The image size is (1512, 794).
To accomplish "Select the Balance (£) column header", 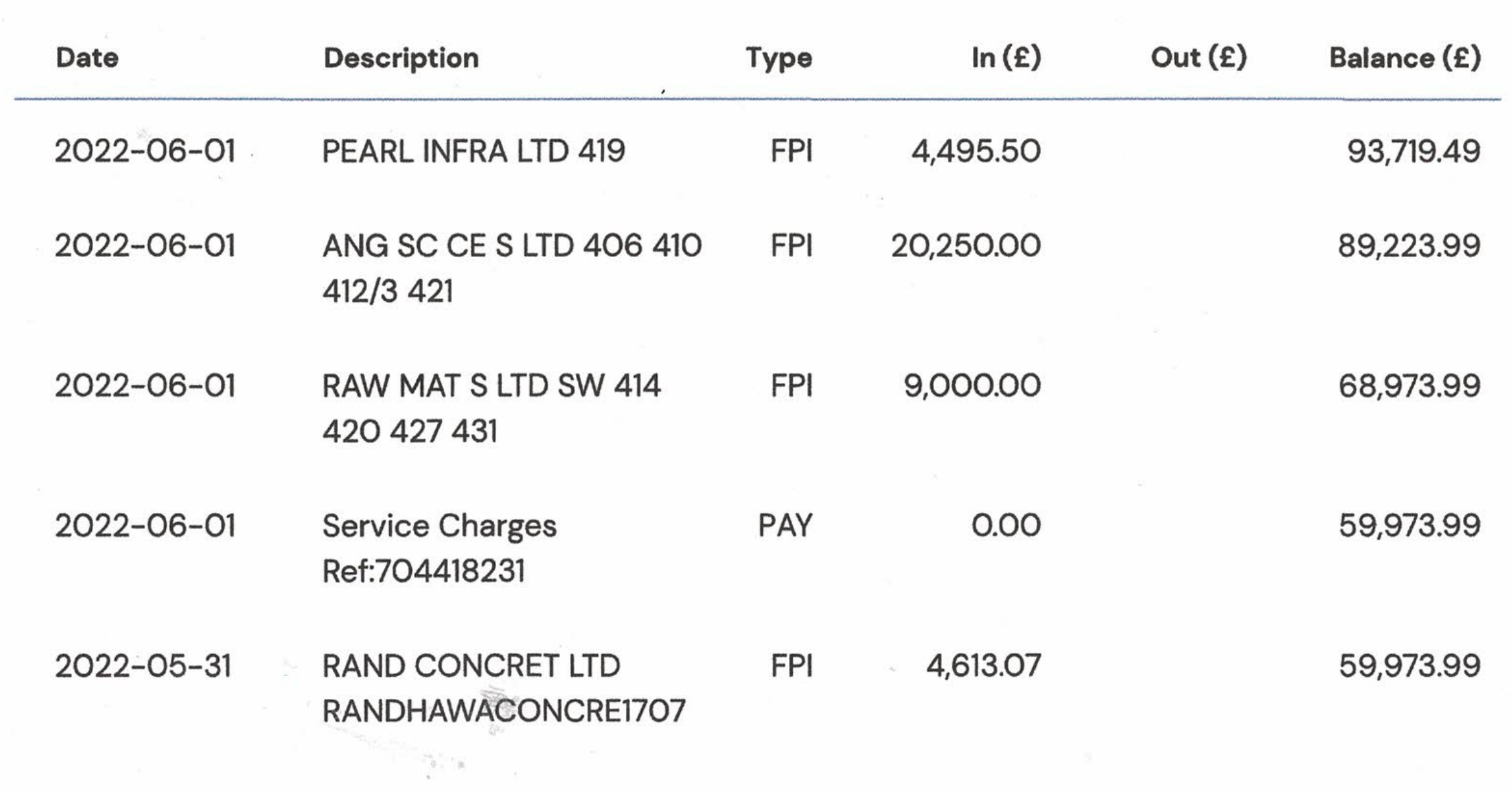I will 1404,58.
